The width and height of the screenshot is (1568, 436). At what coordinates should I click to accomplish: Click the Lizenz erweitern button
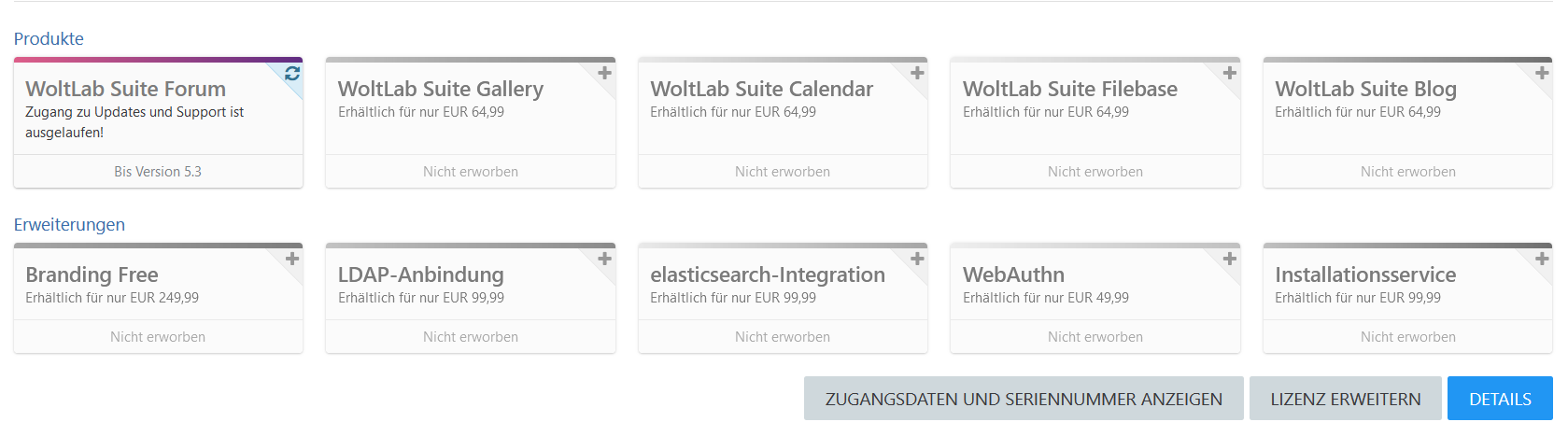[1345, 399]
